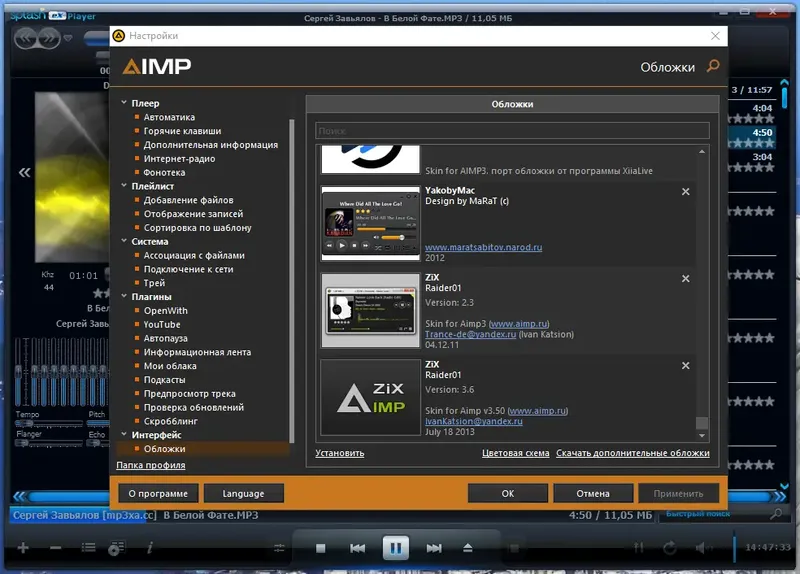800x574 pixels.
Task: Click the AIMP logo icon in dialog title bar
Action: point(118,36)
